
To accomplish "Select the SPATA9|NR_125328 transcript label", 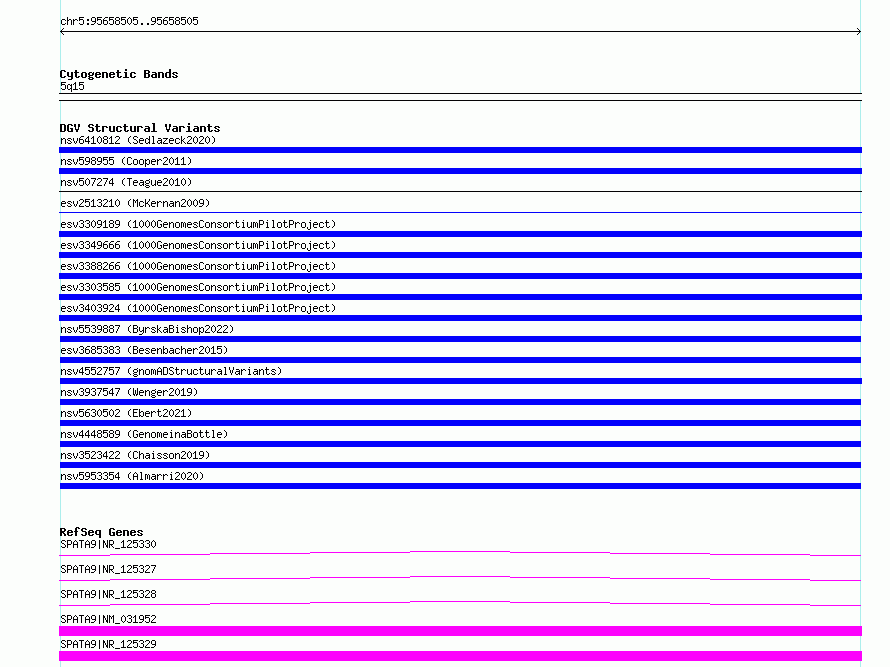I will click(108, 594).
